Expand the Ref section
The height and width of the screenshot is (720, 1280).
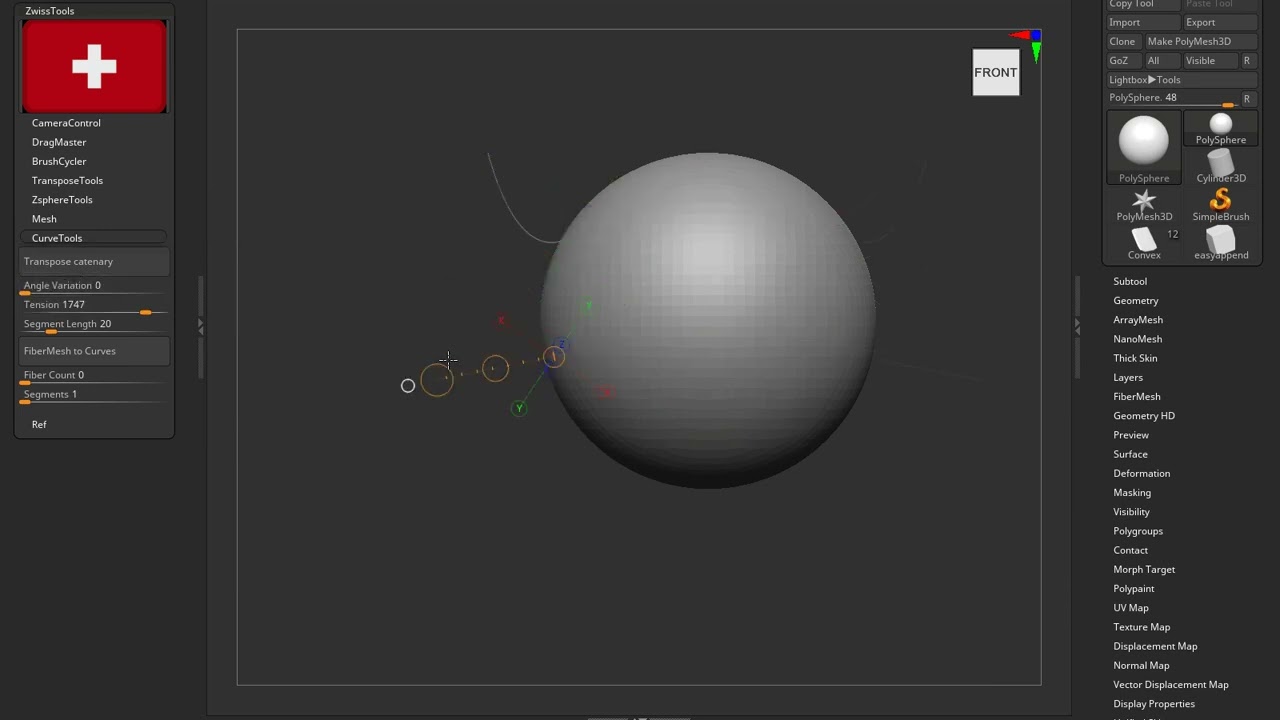coord(39,424)
